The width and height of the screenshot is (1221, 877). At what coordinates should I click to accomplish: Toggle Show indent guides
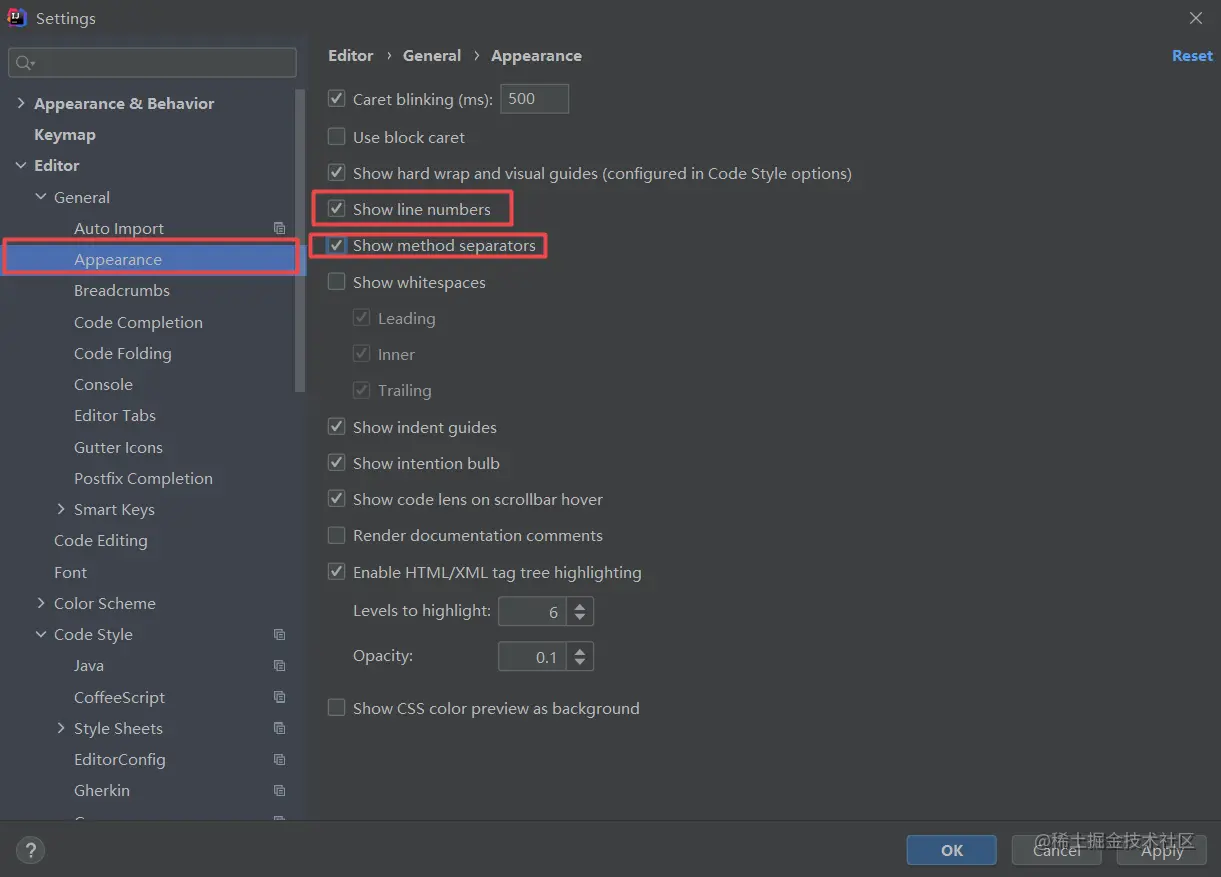click(x=337, y=427)
